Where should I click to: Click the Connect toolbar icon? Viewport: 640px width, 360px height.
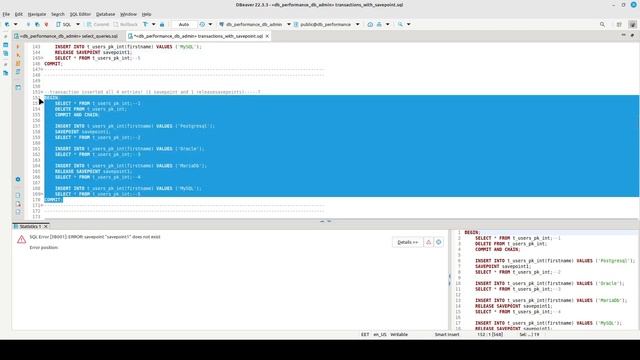(x=28, y=24)
